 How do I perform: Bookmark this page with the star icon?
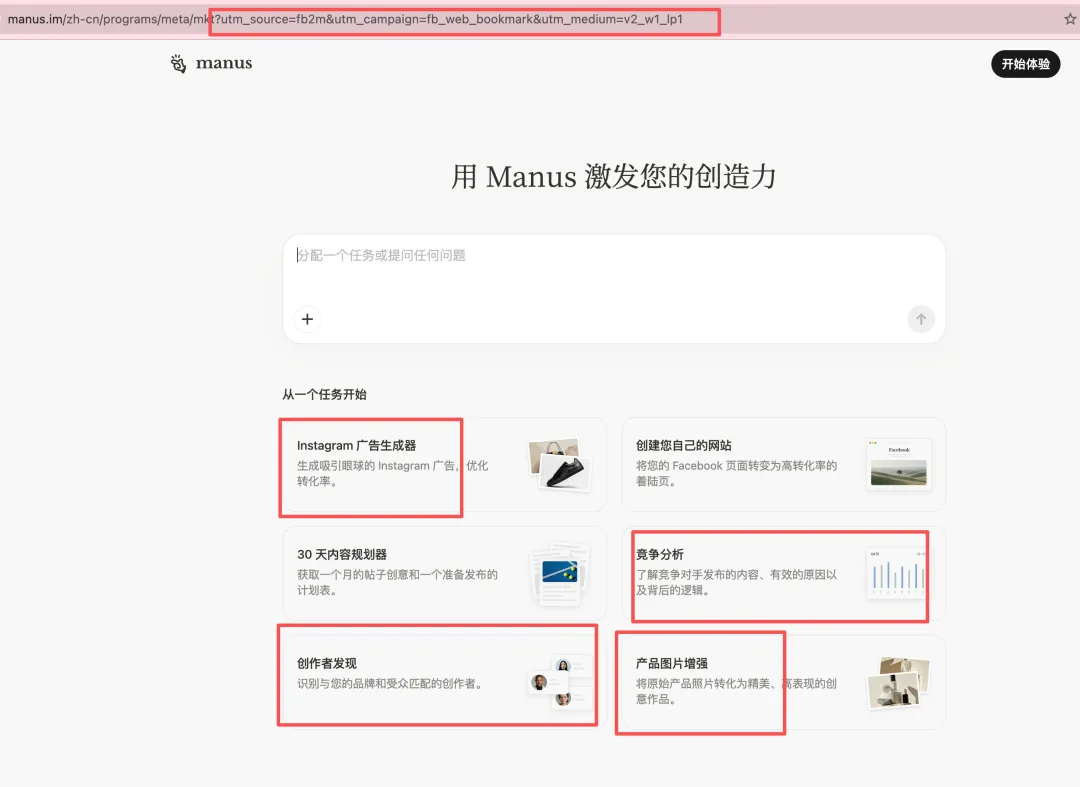pos(1070,19)
